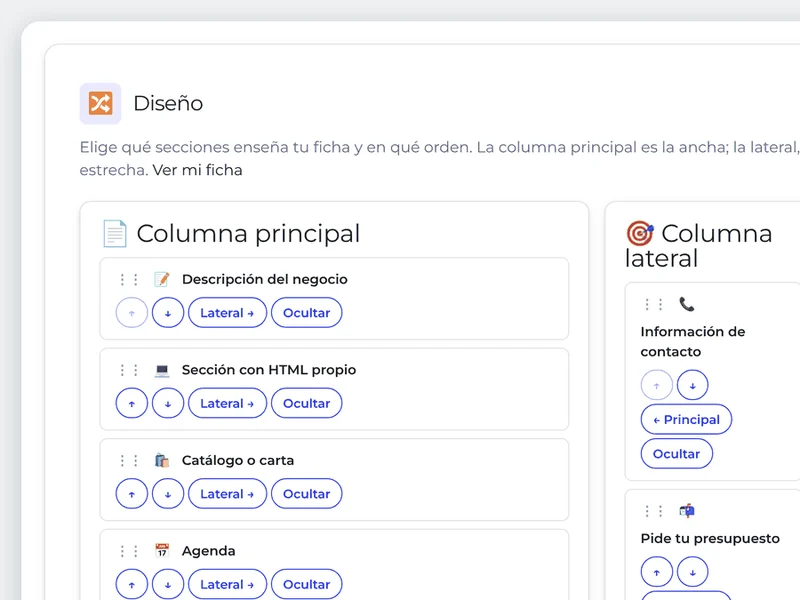
Task: Send 'Catálogo o carta' to Lateral column
Action: pos(227,494)
